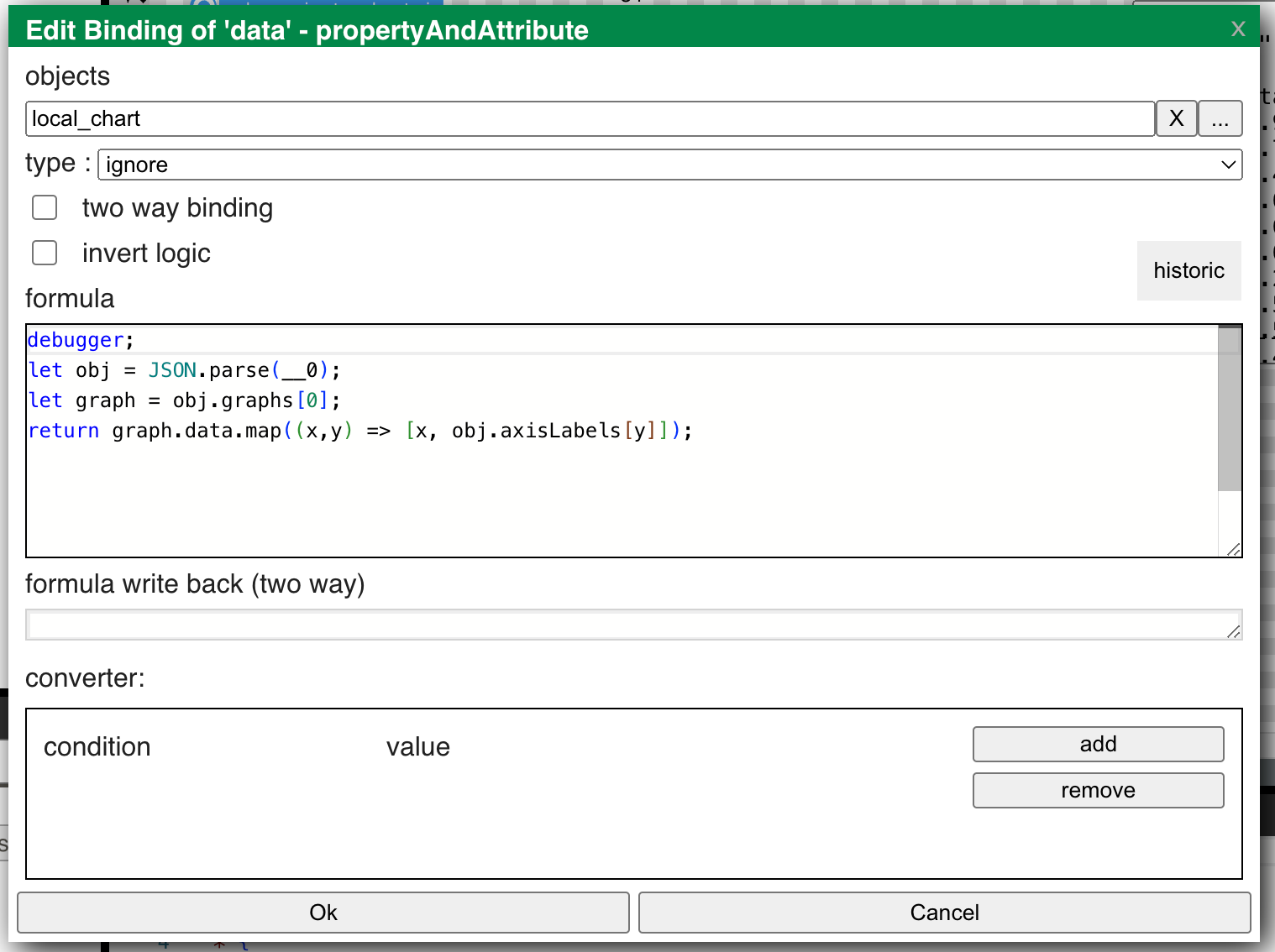Toggle the invert logic checkbox
This screenshot has width=1275, height=952.
45,253
